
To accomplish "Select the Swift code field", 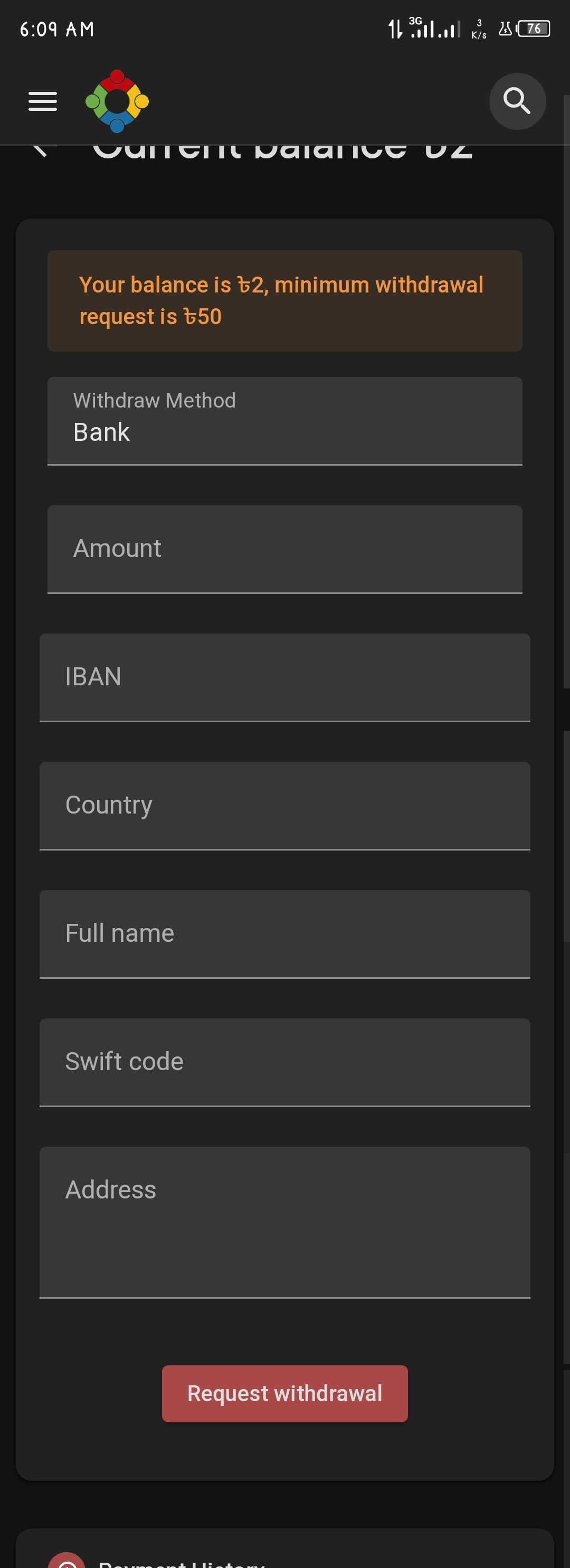I will 284,1063.
